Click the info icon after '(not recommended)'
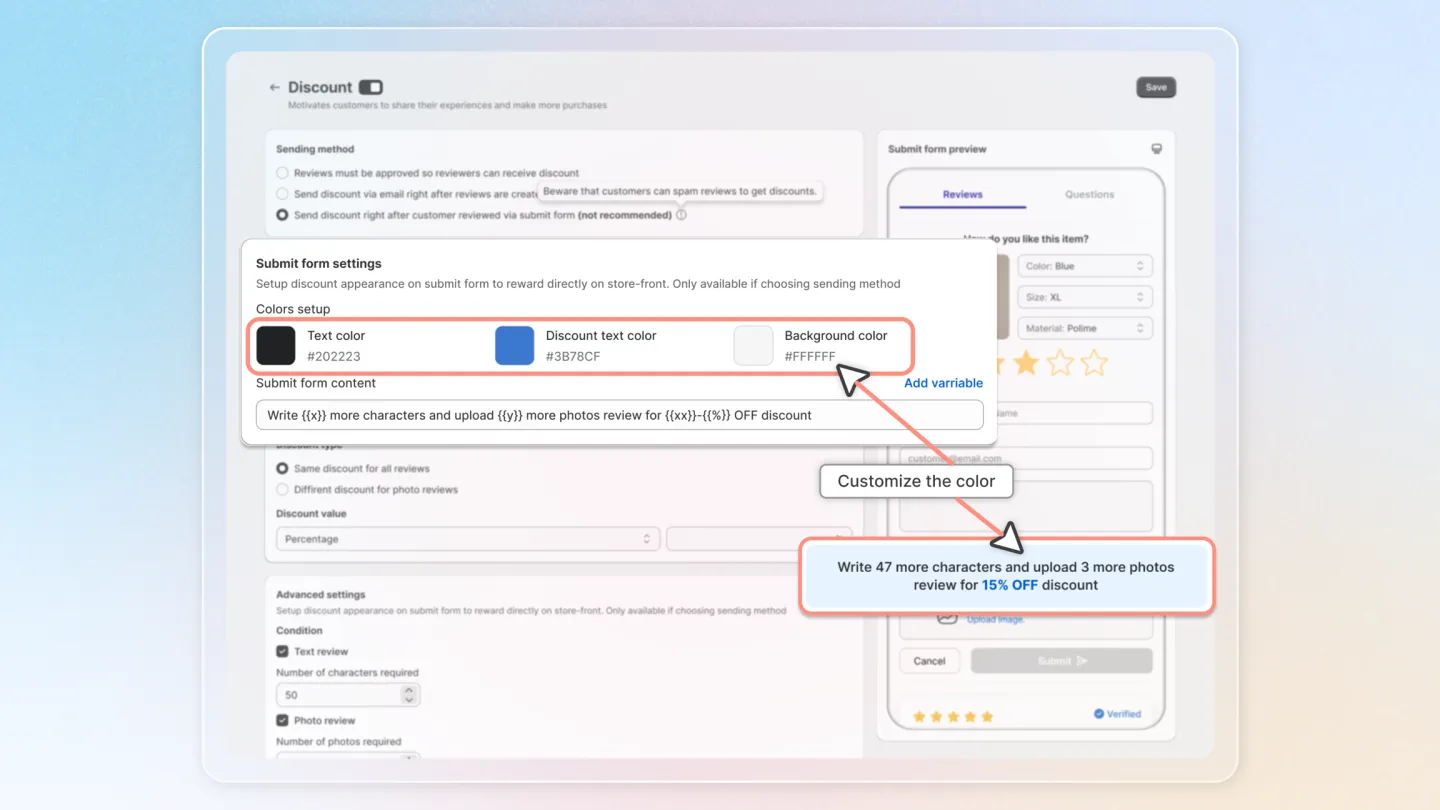1440x810 pixels. click(681, 215)
